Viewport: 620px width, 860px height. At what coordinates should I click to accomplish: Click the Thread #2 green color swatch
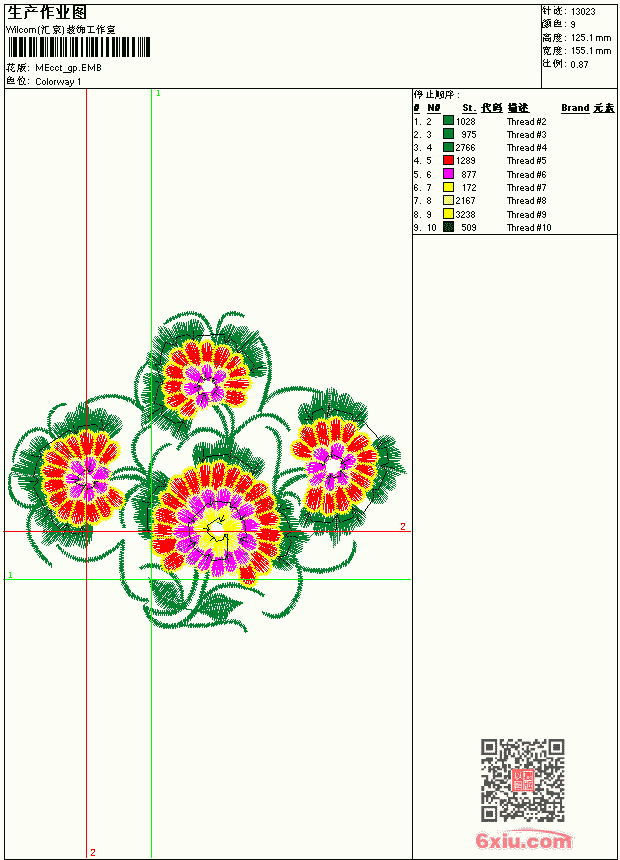(448, 121)
